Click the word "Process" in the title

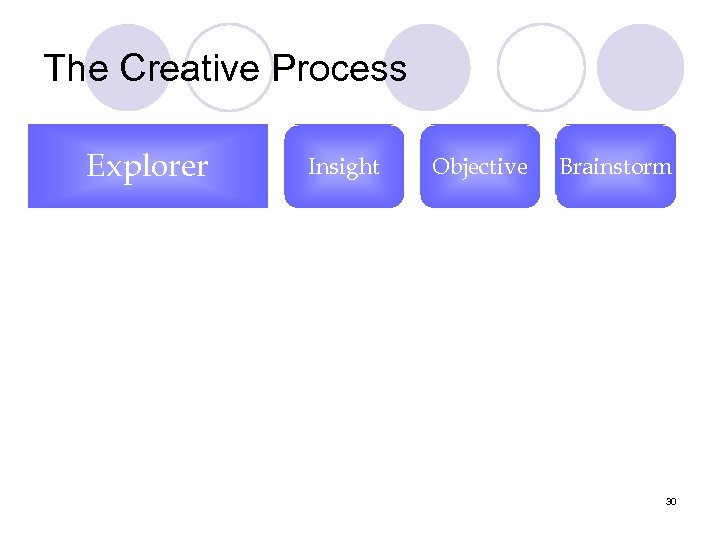pos(339,69)
